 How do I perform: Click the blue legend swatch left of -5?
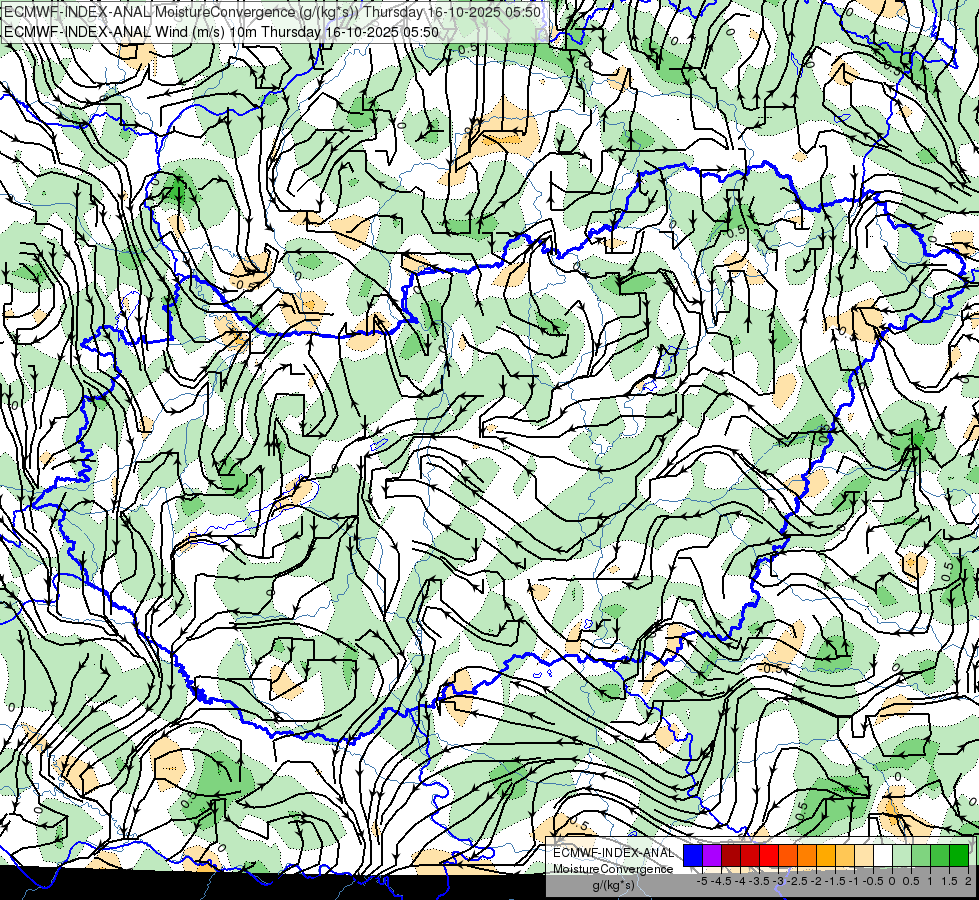point(693,856)
